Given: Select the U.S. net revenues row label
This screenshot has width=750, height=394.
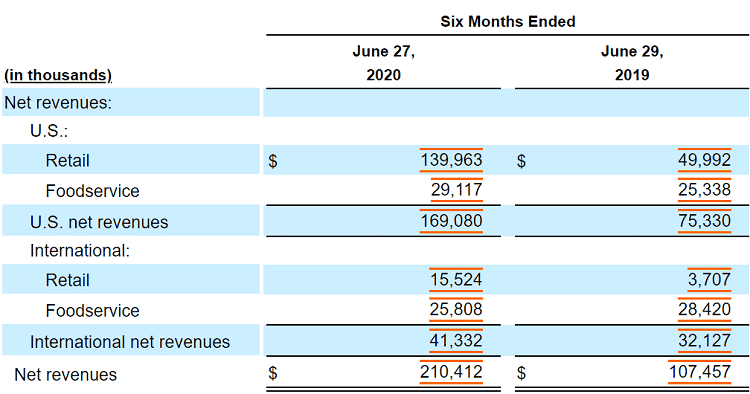Looking at the screenshot, I should click(x=99, y=222).
